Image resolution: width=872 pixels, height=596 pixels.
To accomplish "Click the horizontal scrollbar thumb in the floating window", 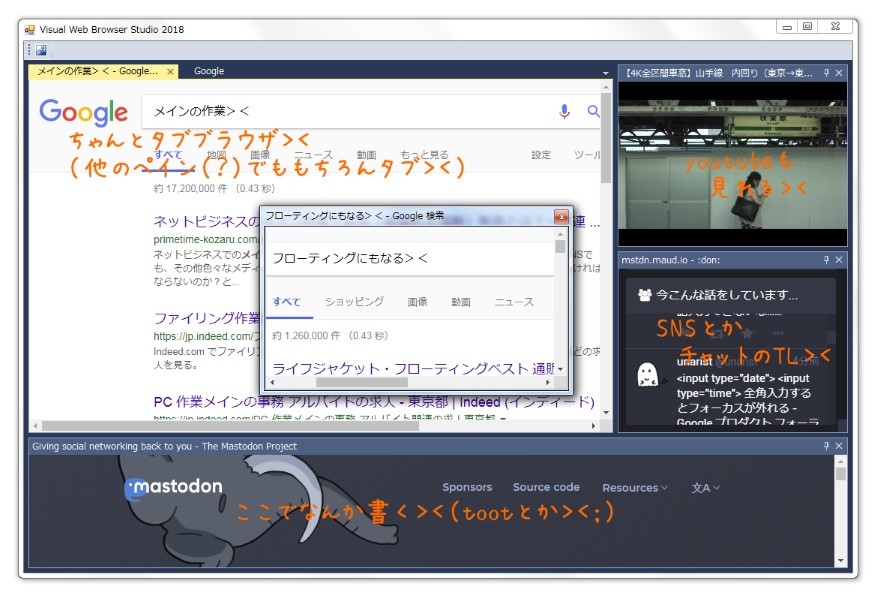I will pyautogui.click(x=362, y=383).
